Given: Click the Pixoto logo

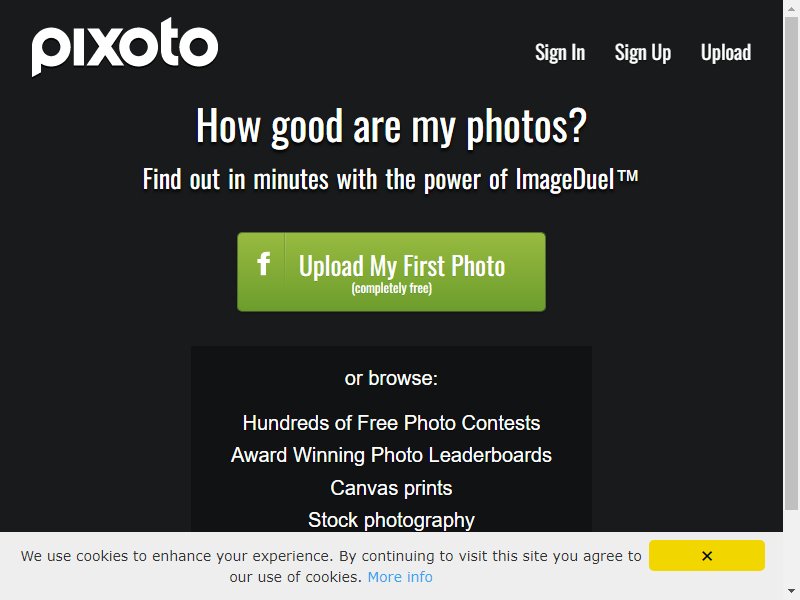Looking at the screenshot, I should 125,47.
